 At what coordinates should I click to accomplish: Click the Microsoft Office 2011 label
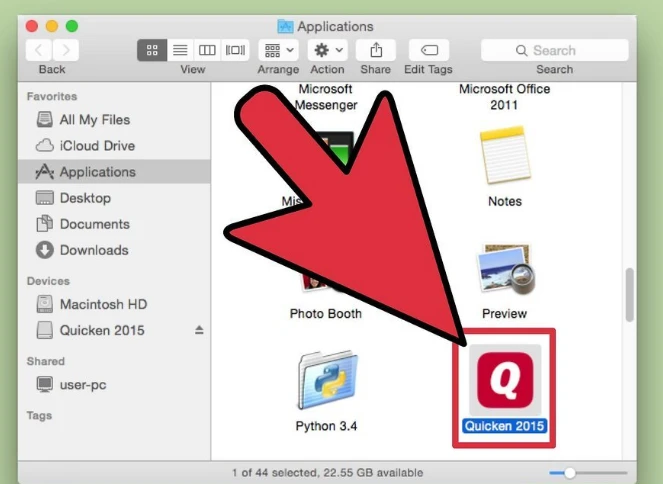(504, 97)
